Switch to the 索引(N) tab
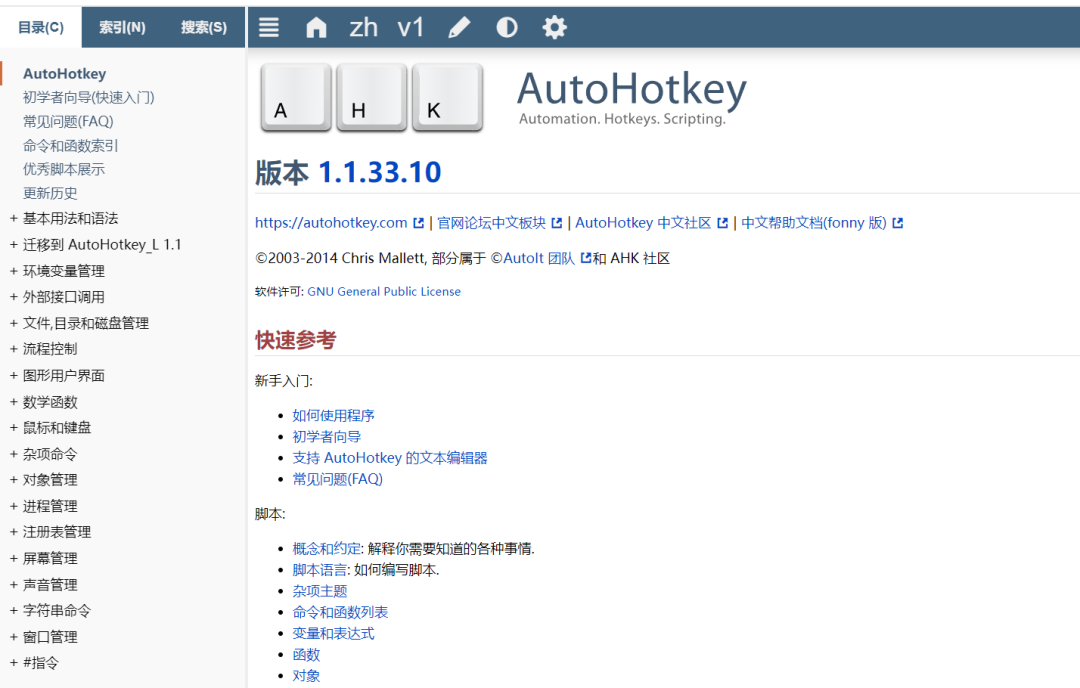The width and height of the screenshot is (1080, 688). click(122, 28)
